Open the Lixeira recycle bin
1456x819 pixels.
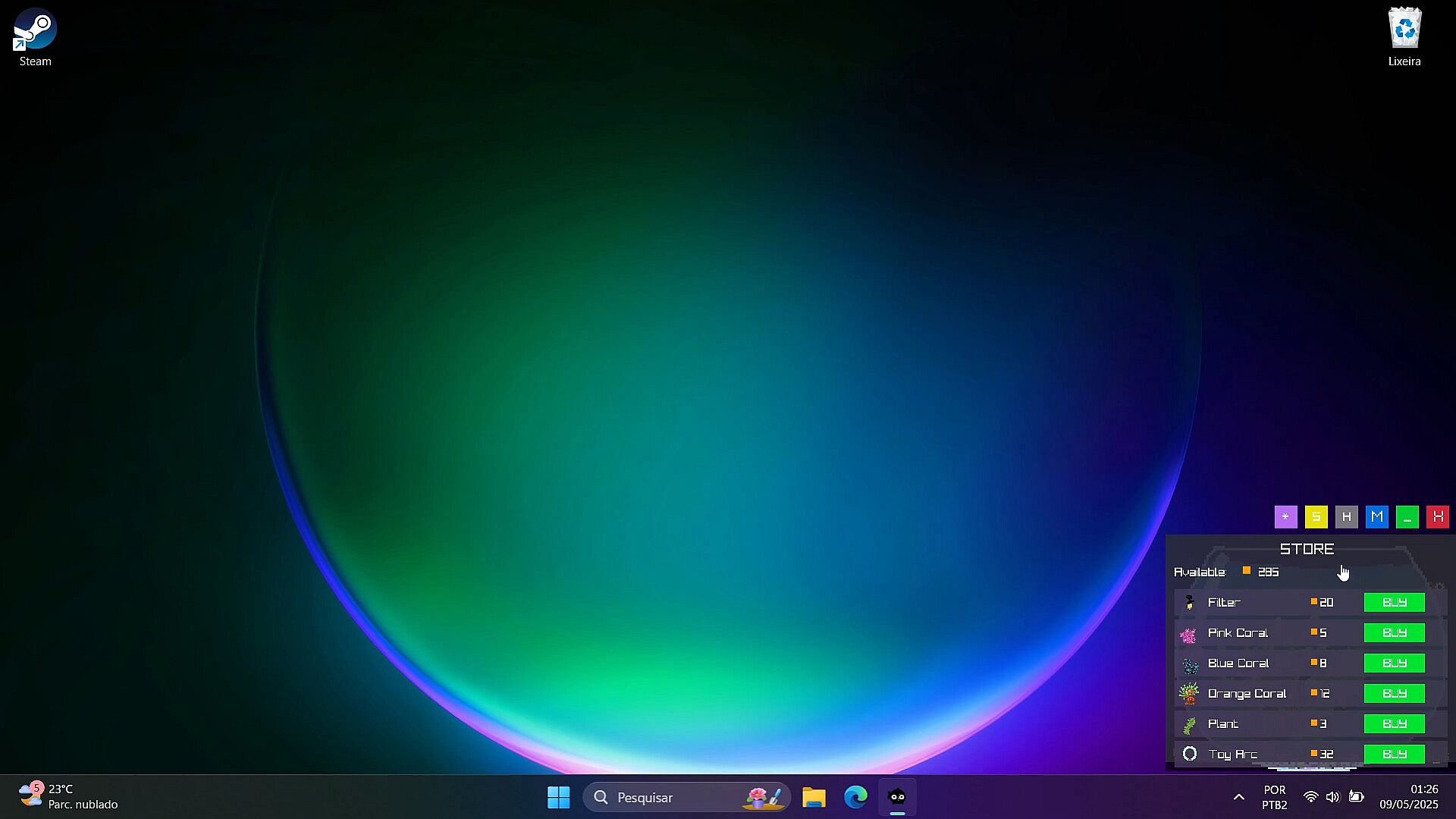(1404, 37)
